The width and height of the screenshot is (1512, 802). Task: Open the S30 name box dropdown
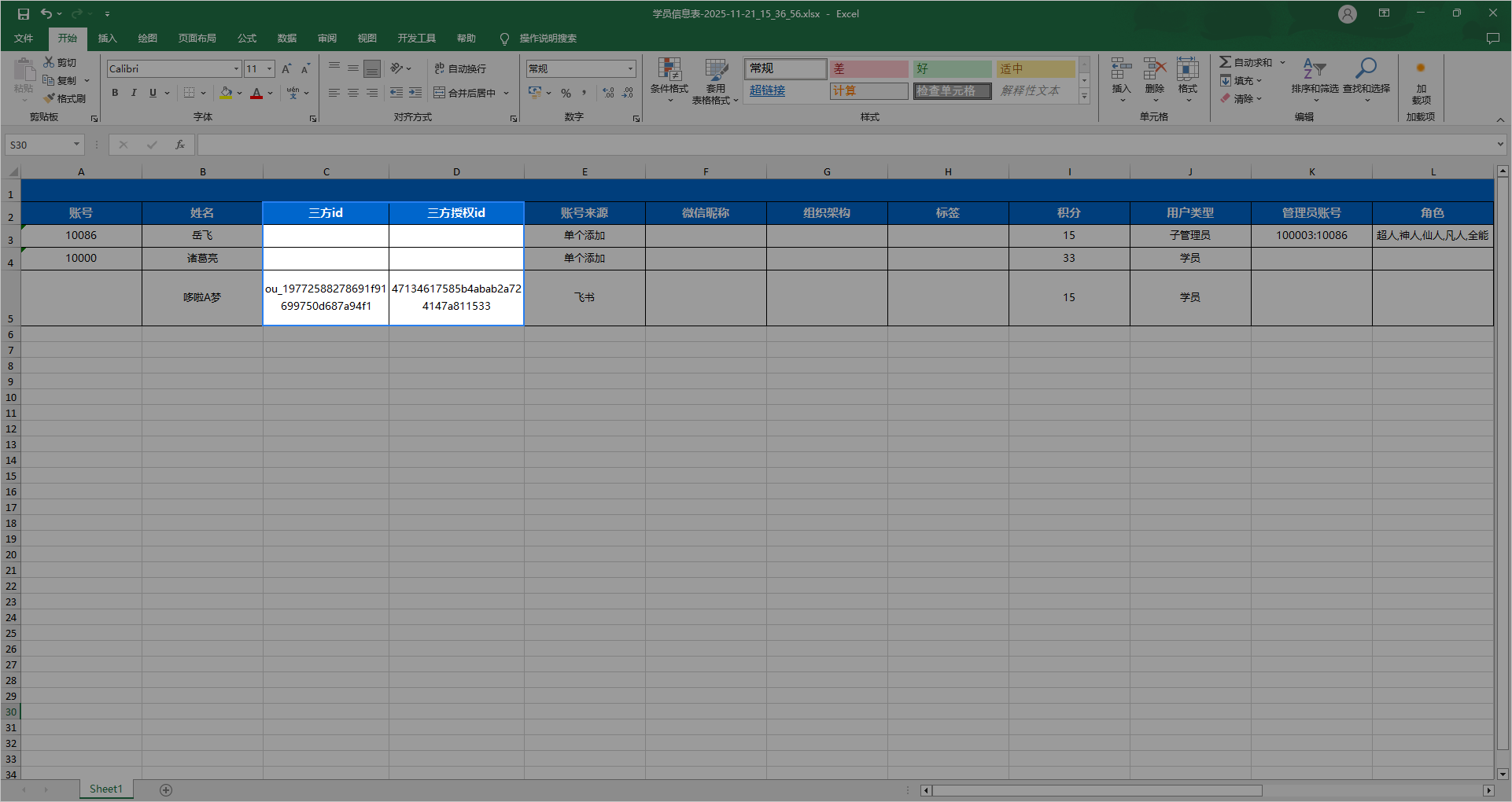tap(76, 145)
